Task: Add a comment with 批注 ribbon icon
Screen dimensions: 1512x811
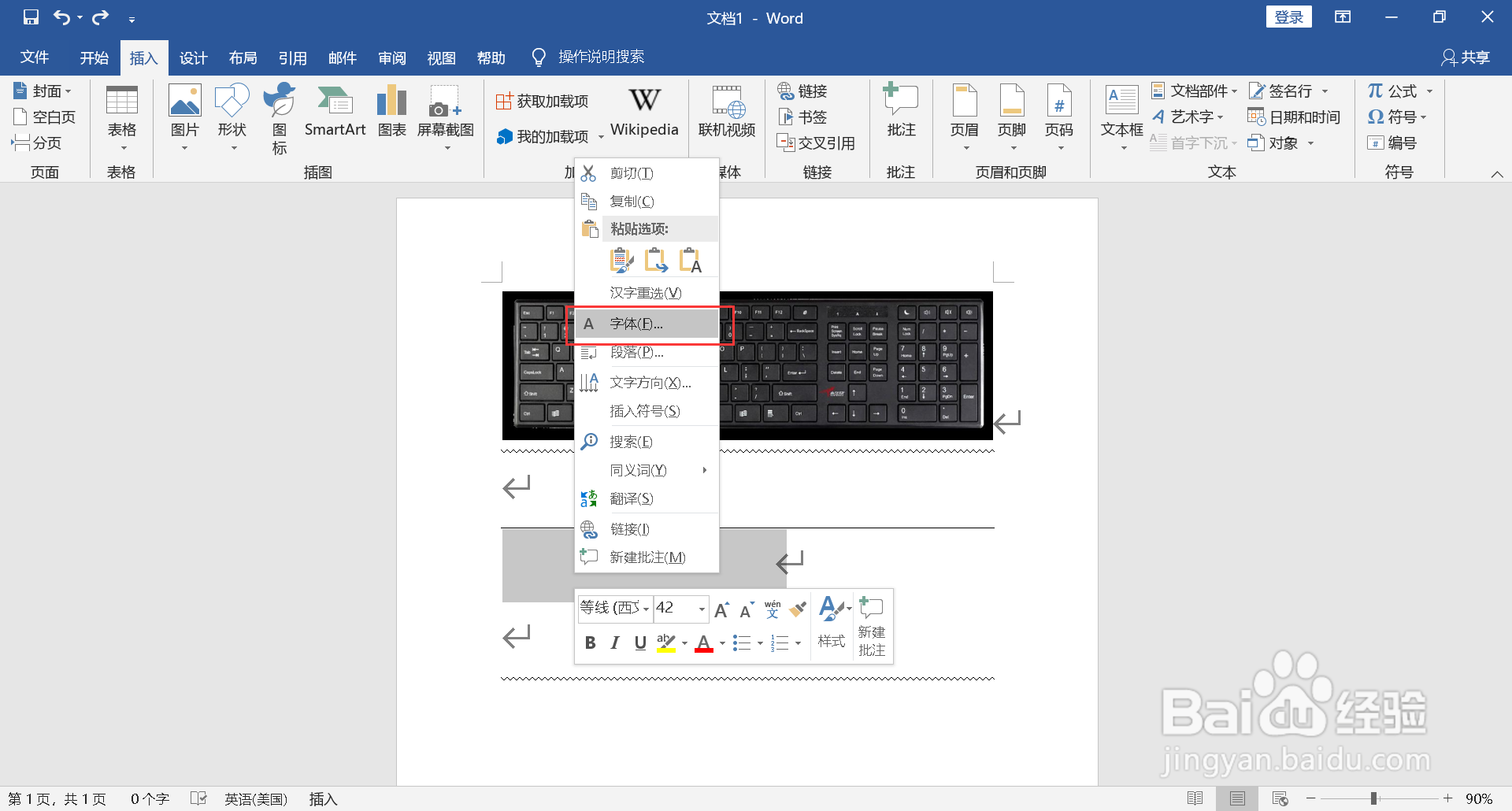Action: point(901,111)
